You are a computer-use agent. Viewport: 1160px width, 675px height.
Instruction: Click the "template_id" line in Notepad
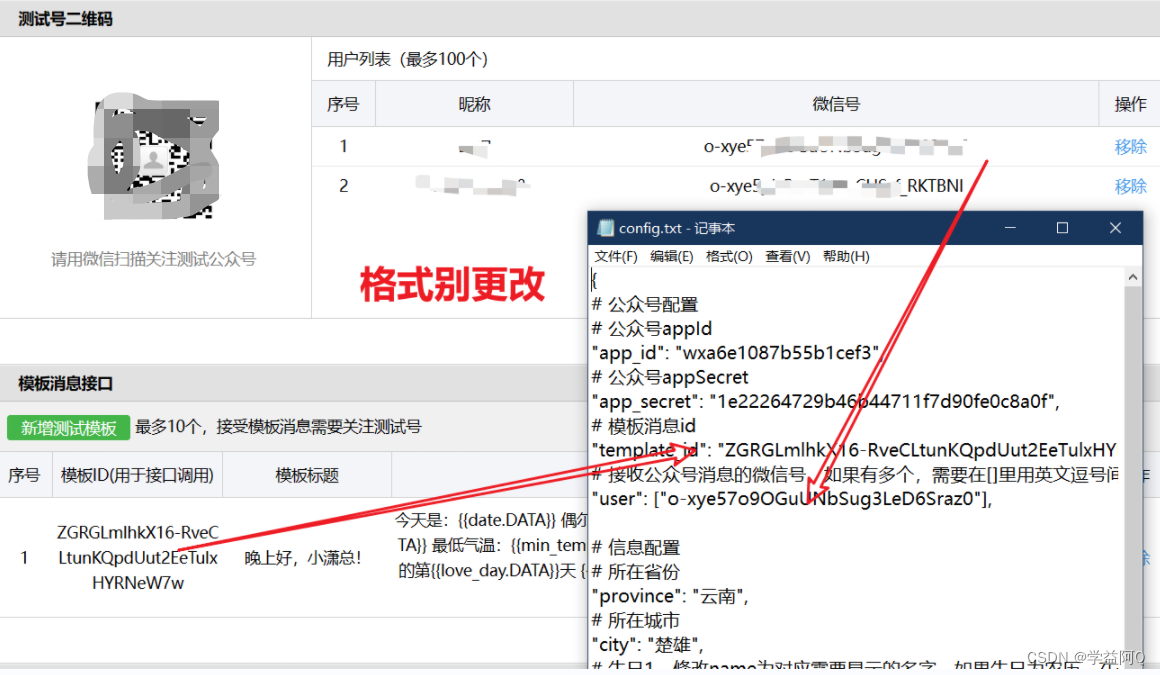[854, 450]
